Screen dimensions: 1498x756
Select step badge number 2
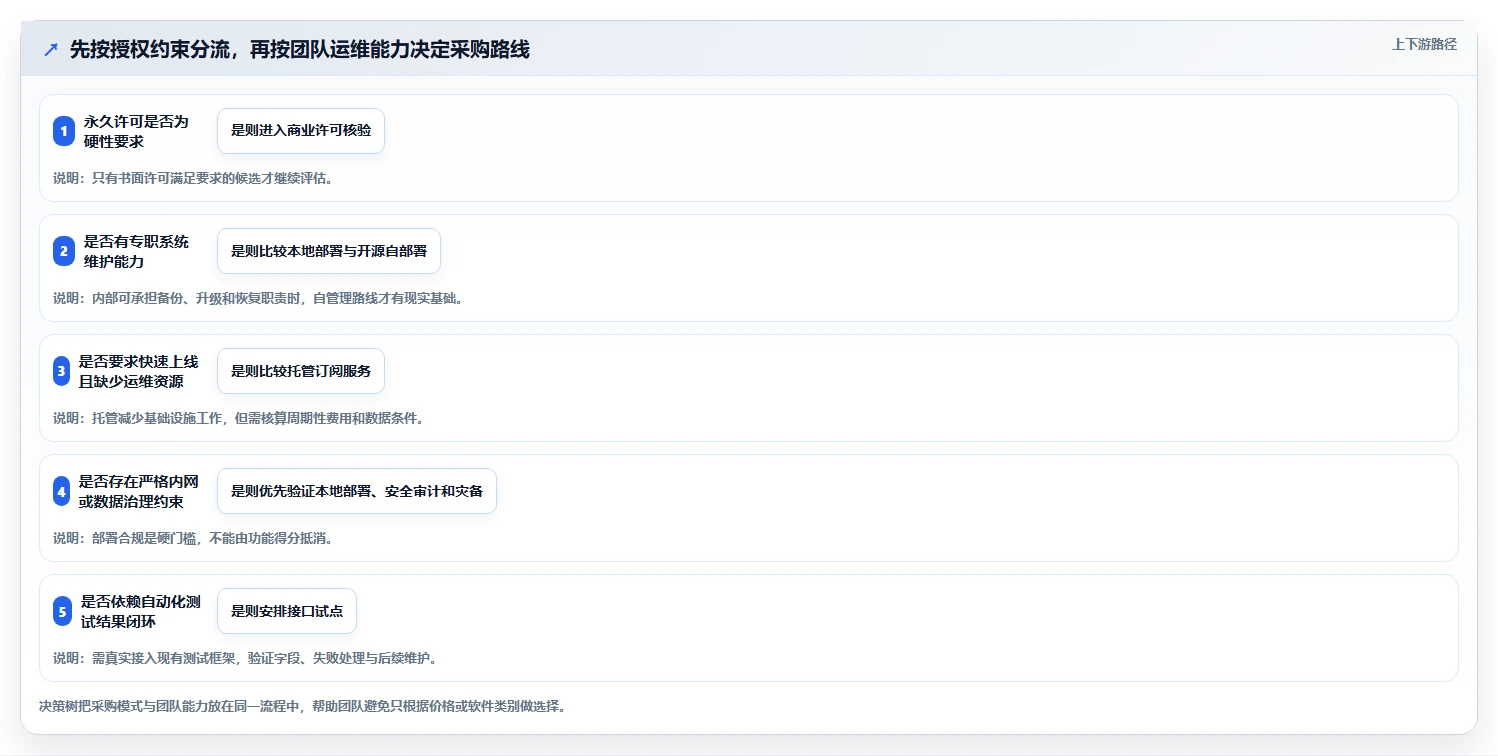click(64, 251)
